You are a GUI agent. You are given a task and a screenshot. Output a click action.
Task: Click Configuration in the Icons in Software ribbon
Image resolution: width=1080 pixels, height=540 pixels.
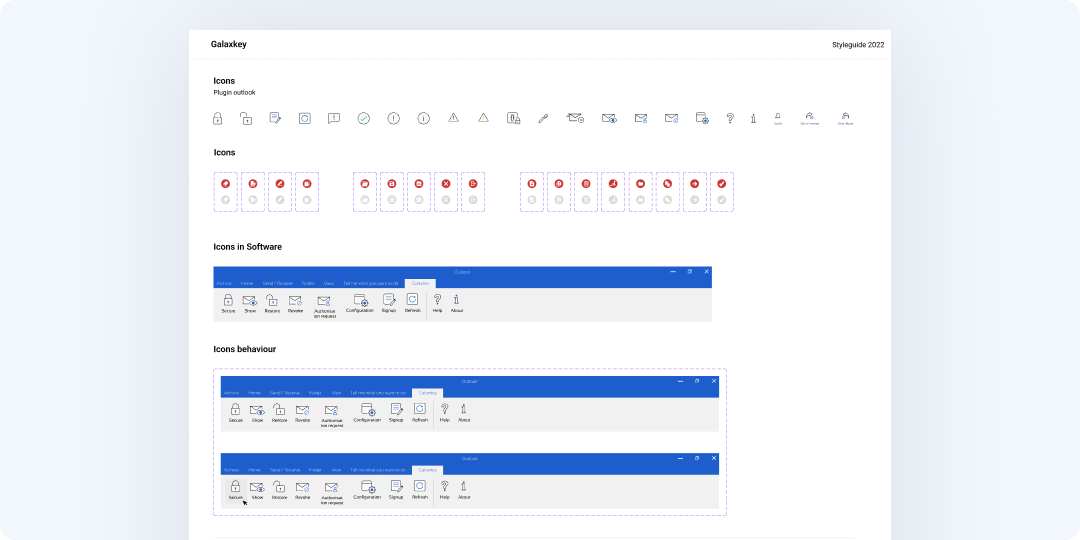[360, 304]
